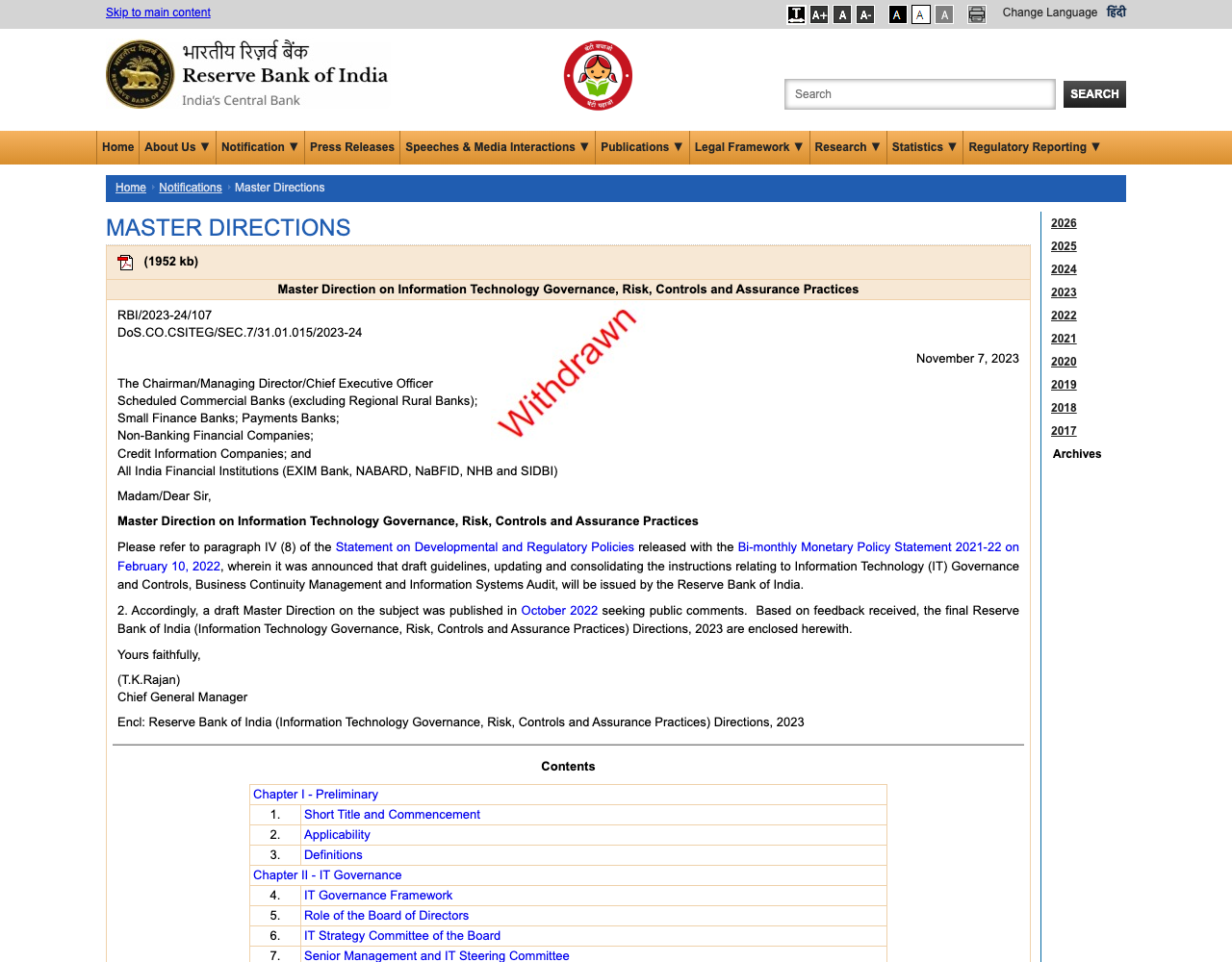The height and width of the screenshot is (962, 1232).
Task: Open the Press Releases menu item
Action: pyautogui.click(x=352, y=147)
